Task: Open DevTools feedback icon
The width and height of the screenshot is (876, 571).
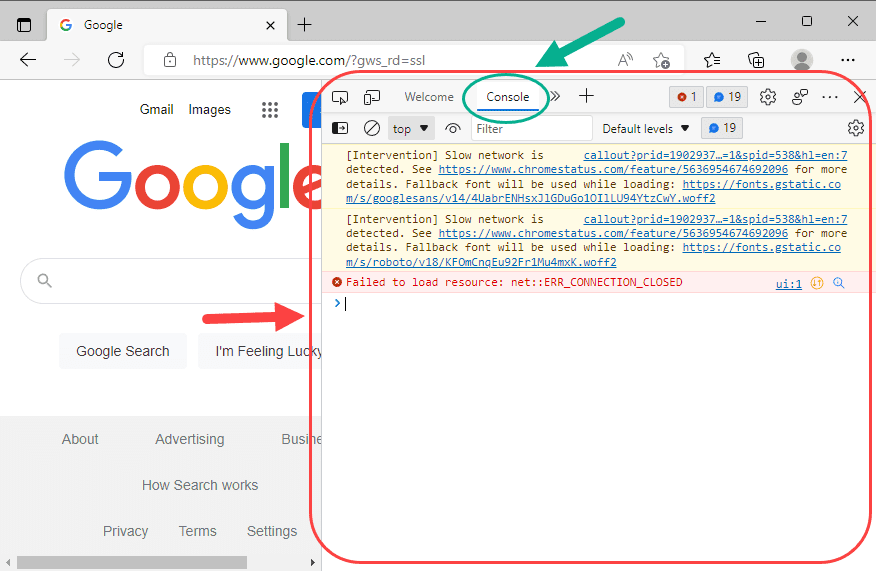Action: [x=800, y=97]
